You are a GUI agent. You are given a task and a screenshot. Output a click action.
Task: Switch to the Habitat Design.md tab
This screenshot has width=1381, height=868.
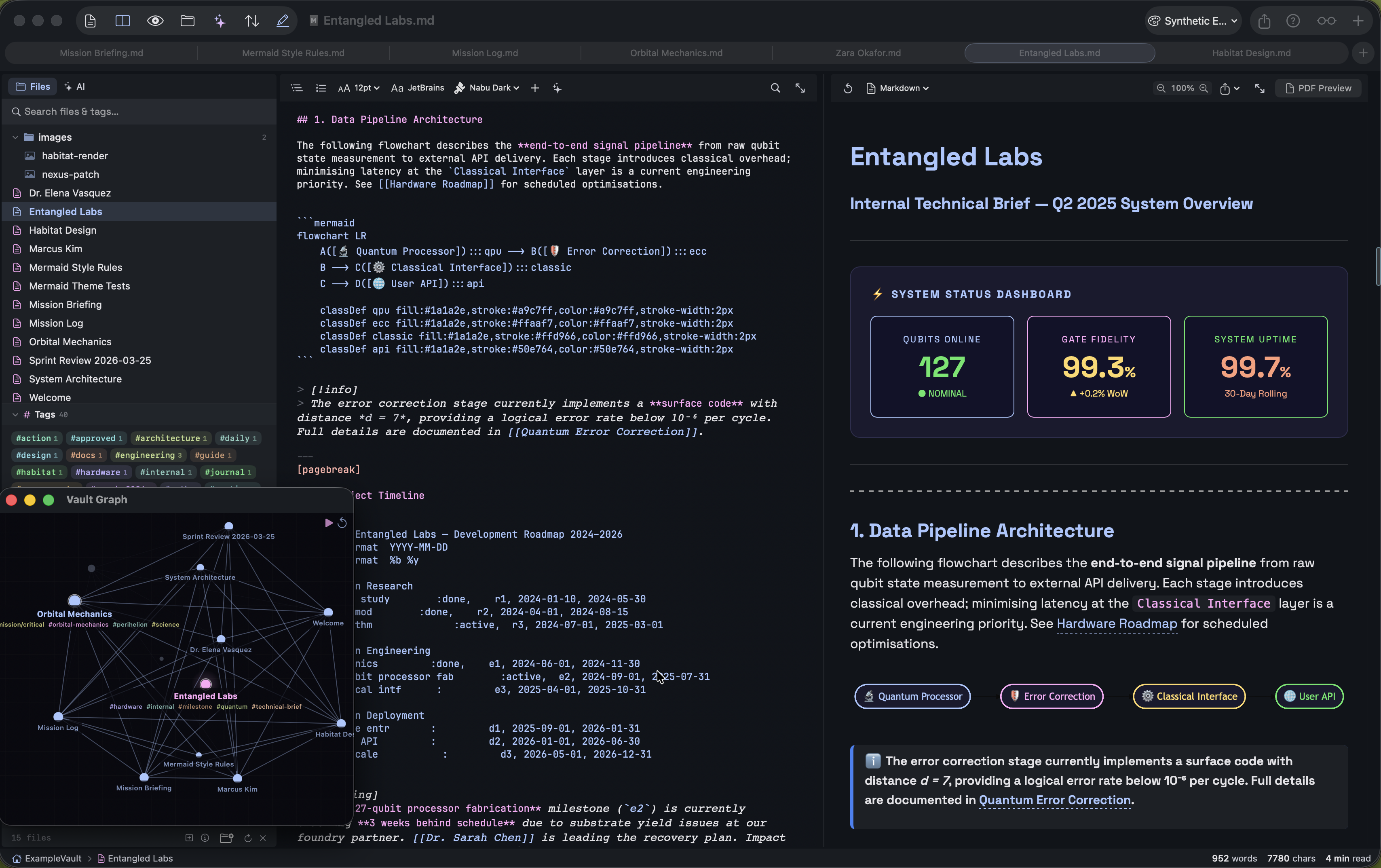(x=1251, y=53)
